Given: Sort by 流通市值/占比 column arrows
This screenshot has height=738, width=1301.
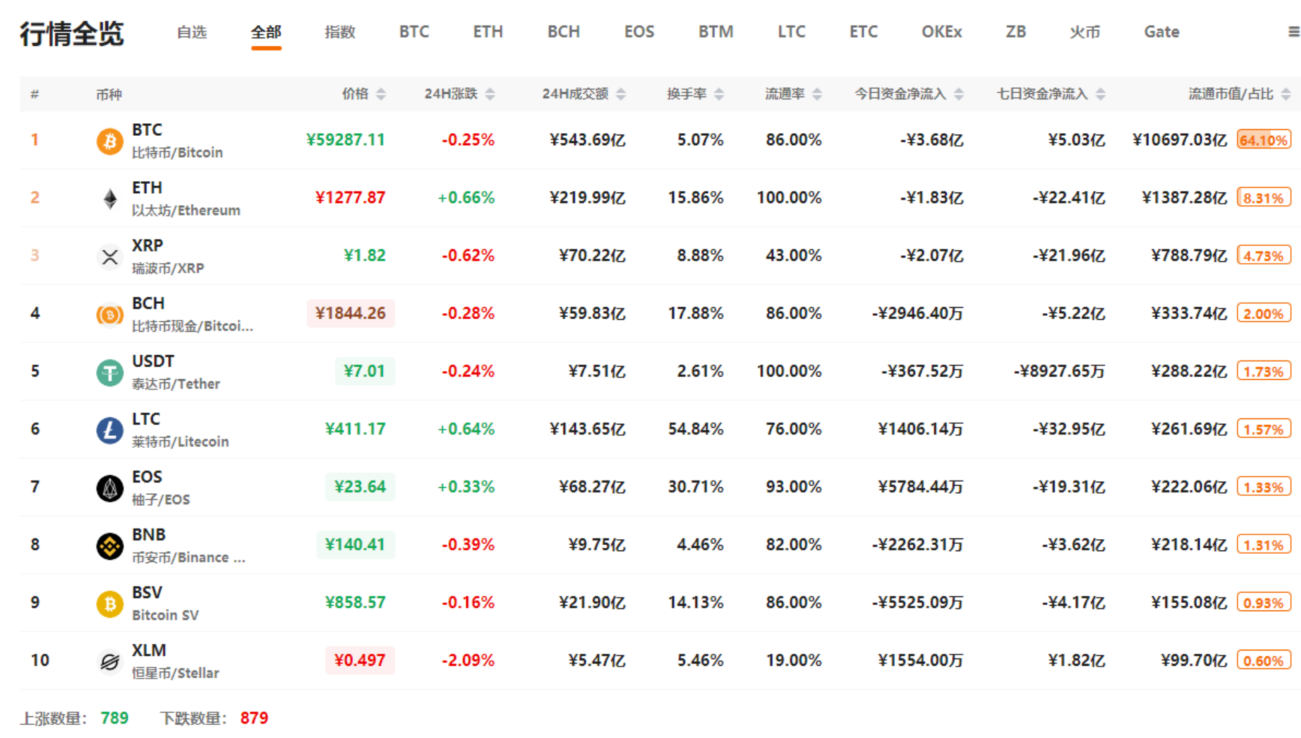Looking at the screenshot, I should click(1285, 94).
